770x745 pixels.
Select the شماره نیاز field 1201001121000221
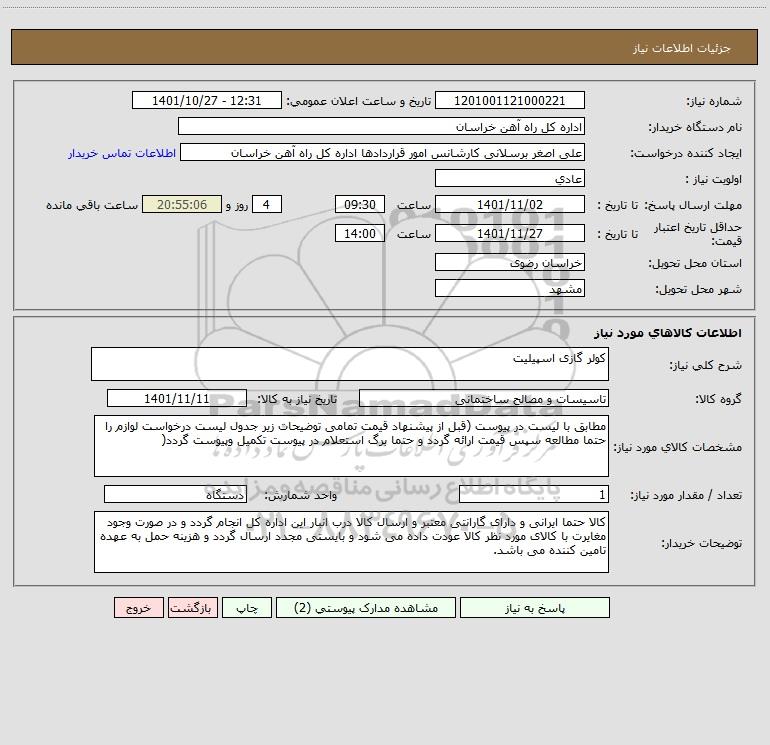click(510, 100)
